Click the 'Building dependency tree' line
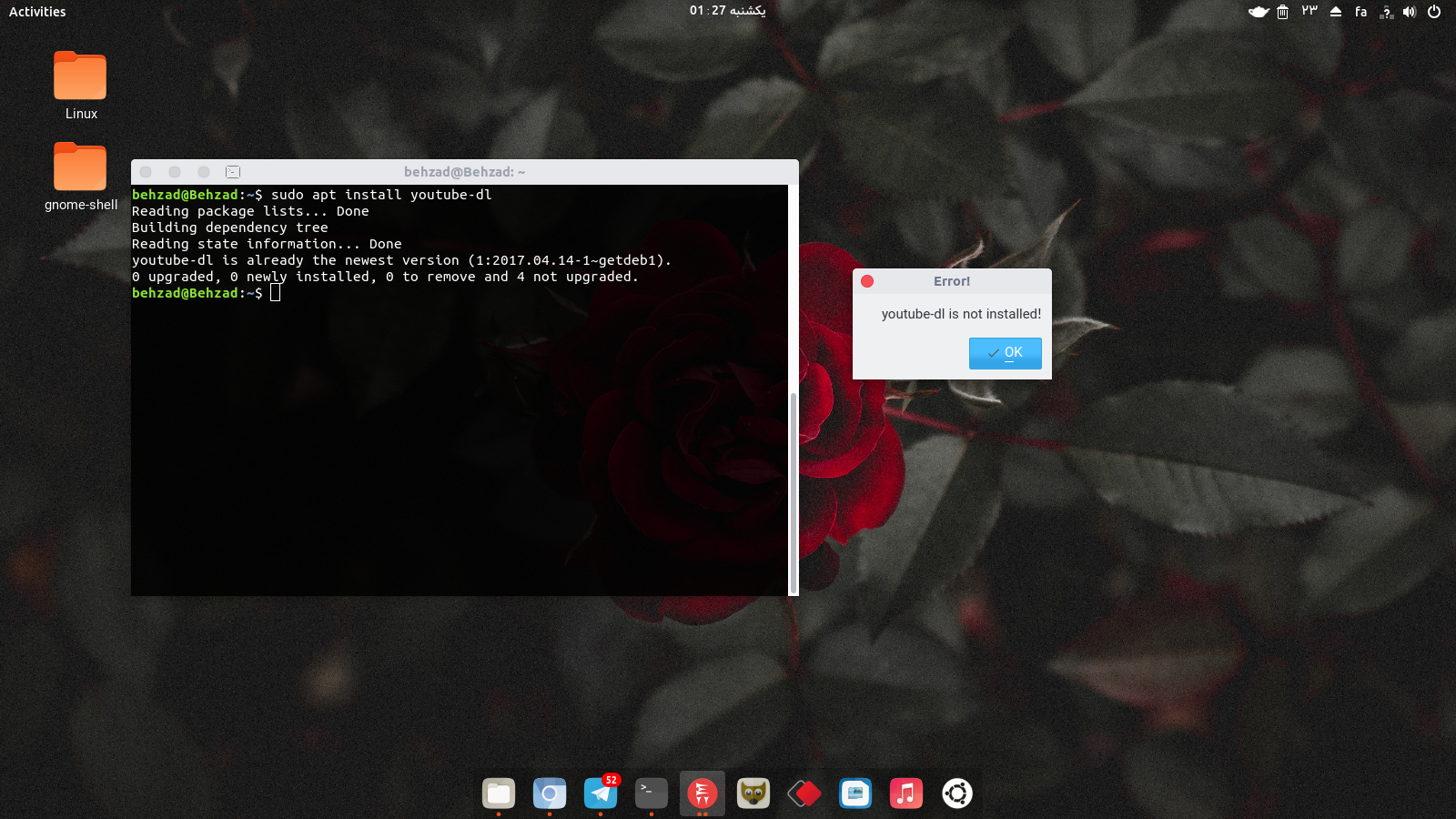This screenshot has height=819, width=1456. tap(229, 227)
